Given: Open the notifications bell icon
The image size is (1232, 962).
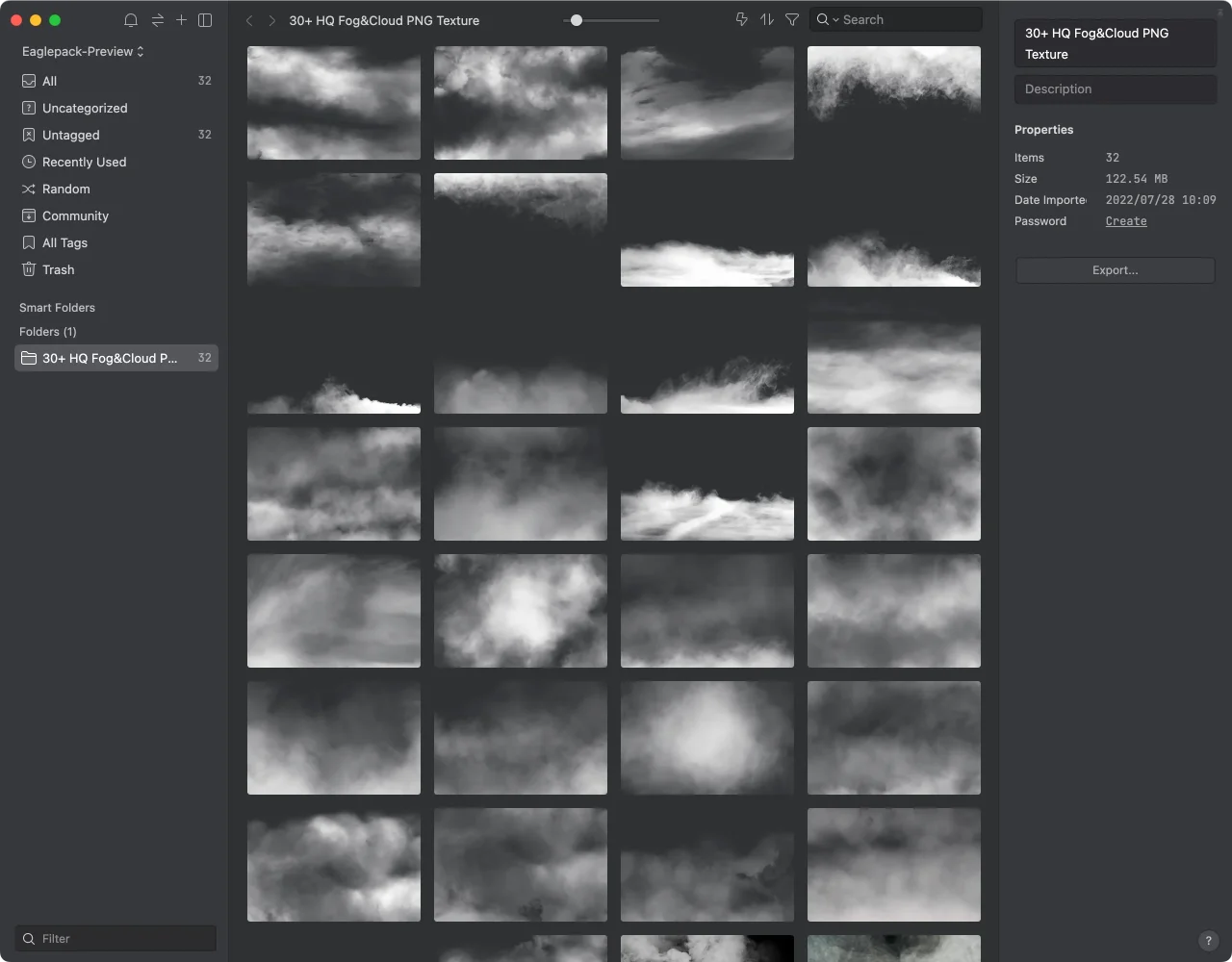Looking at the screenshot, I should (x=131, y=20).
